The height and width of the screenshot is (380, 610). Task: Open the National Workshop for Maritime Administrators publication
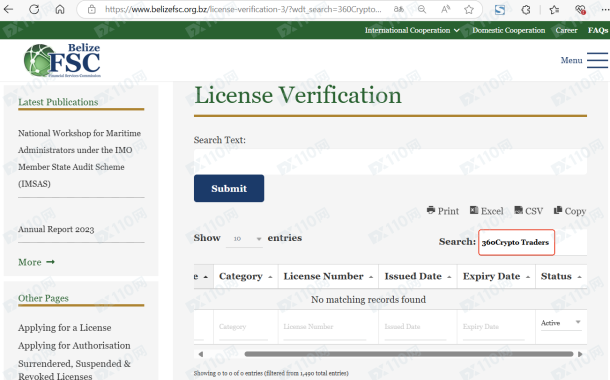79,158
